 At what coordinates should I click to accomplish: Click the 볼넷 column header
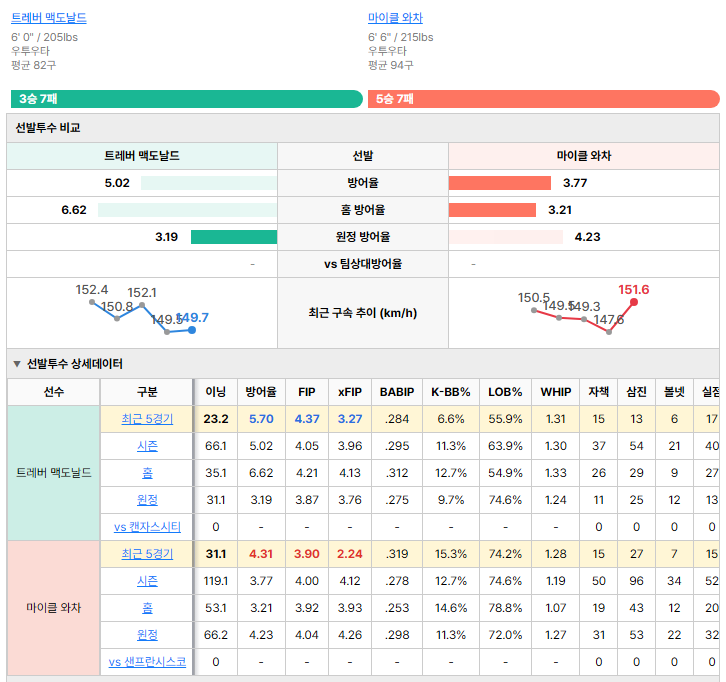[674, 392]
